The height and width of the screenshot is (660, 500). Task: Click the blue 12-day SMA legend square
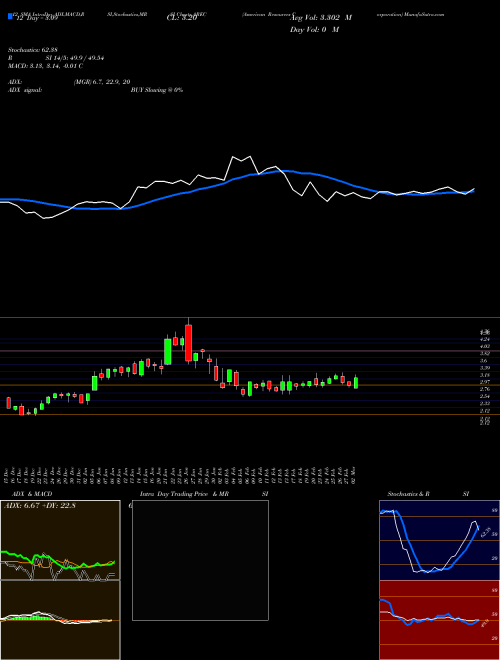10,17
